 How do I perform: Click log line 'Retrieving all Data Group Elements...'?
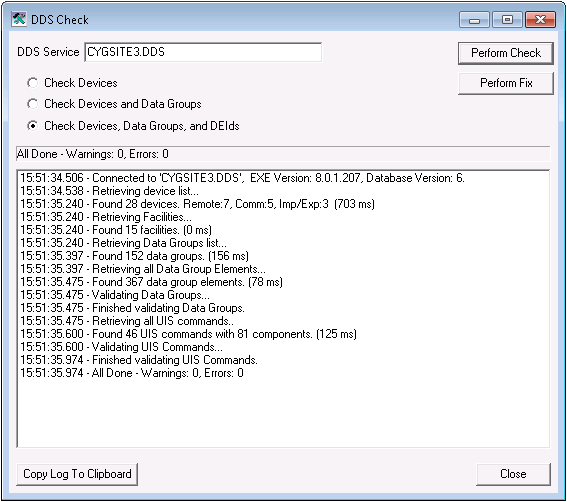click(143, 269)
